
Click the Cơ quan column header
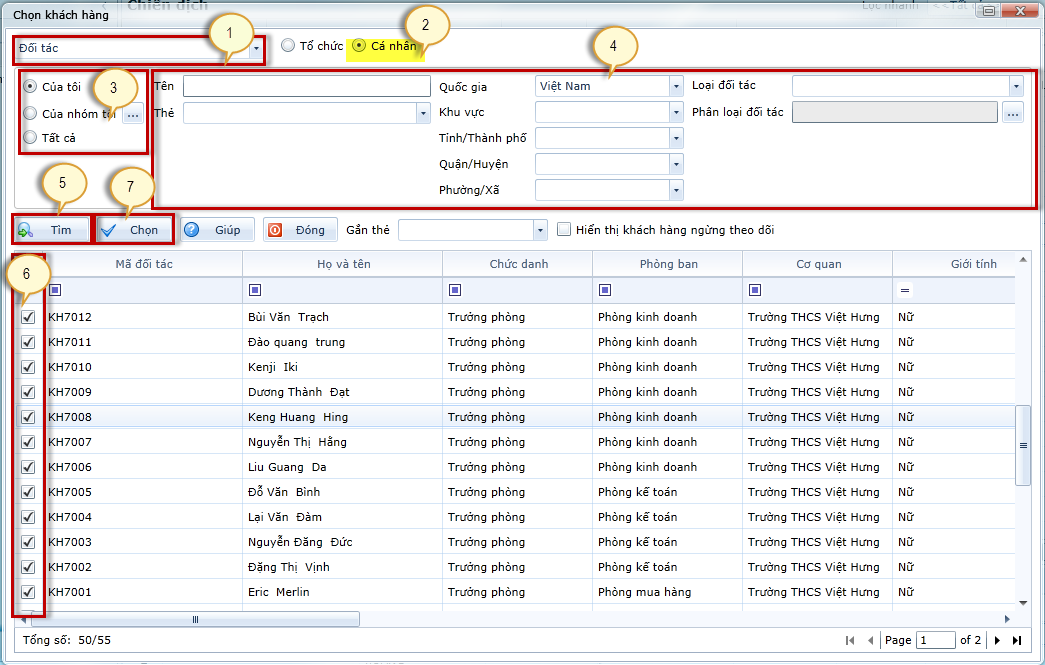[x=817, y=264]
